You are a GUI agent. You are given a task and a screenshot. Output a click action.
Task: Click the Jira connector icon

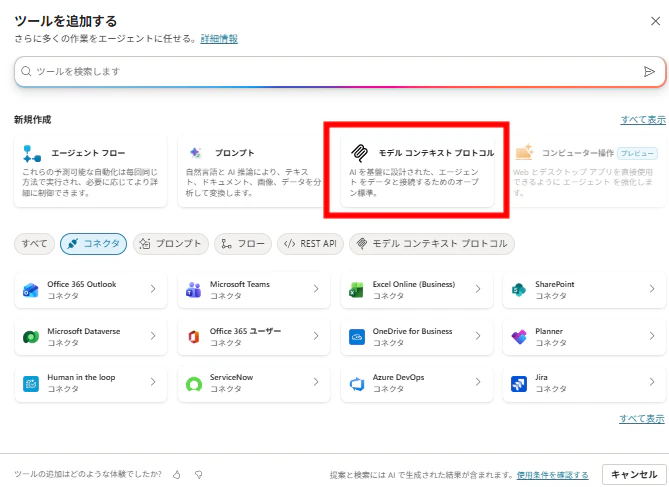pos(519,384)
